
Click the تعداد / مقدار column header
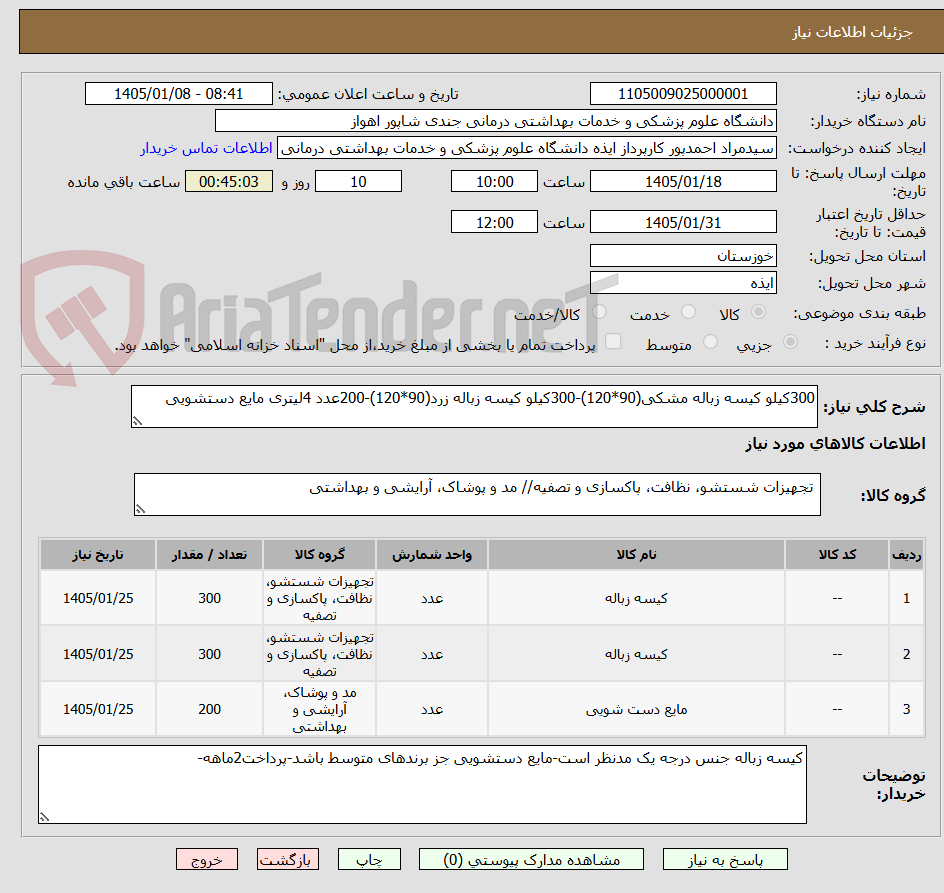coord(210,555)
